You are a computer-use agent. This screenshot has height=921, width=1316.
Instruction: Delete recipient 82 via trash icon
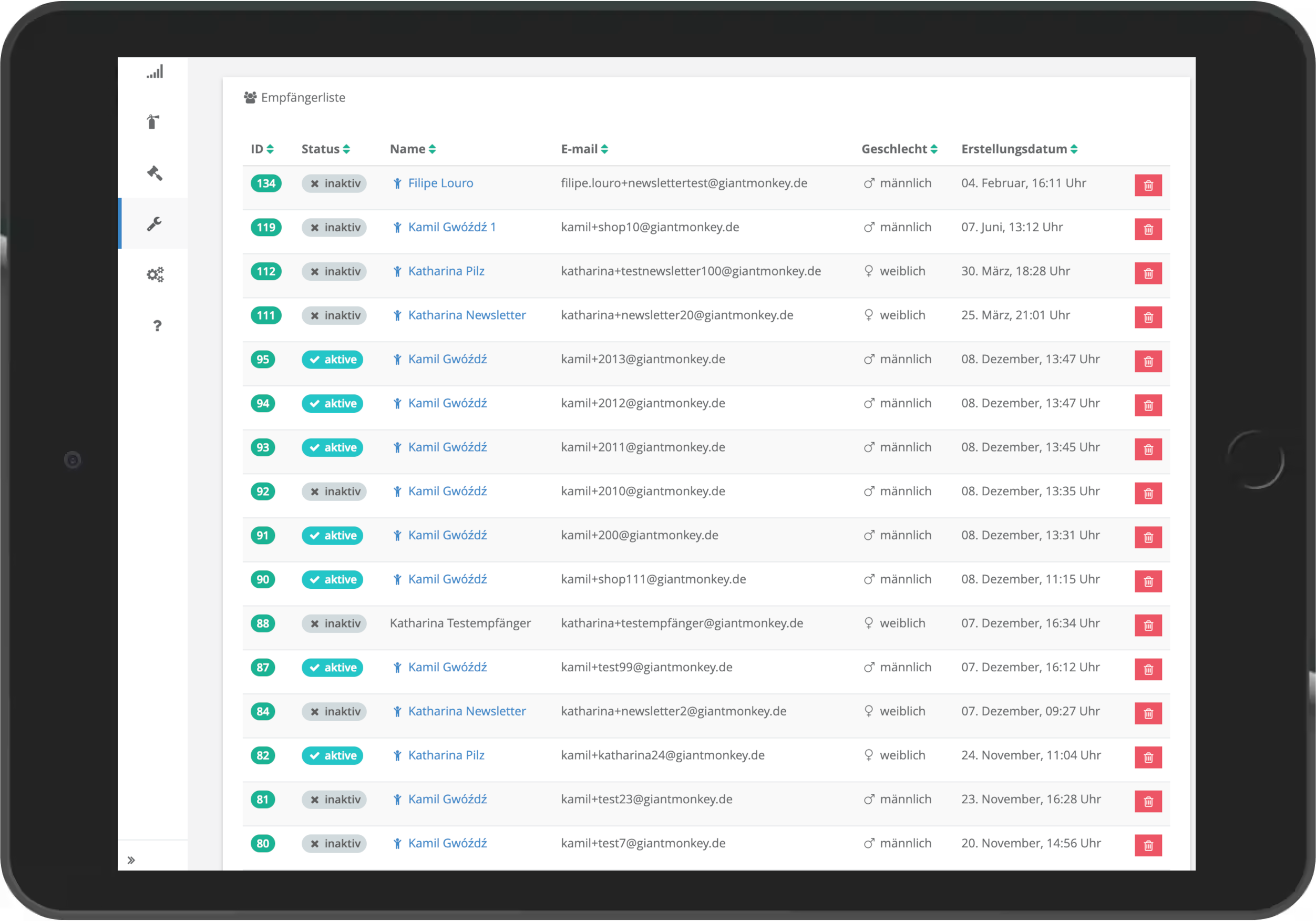point(1148,758)
